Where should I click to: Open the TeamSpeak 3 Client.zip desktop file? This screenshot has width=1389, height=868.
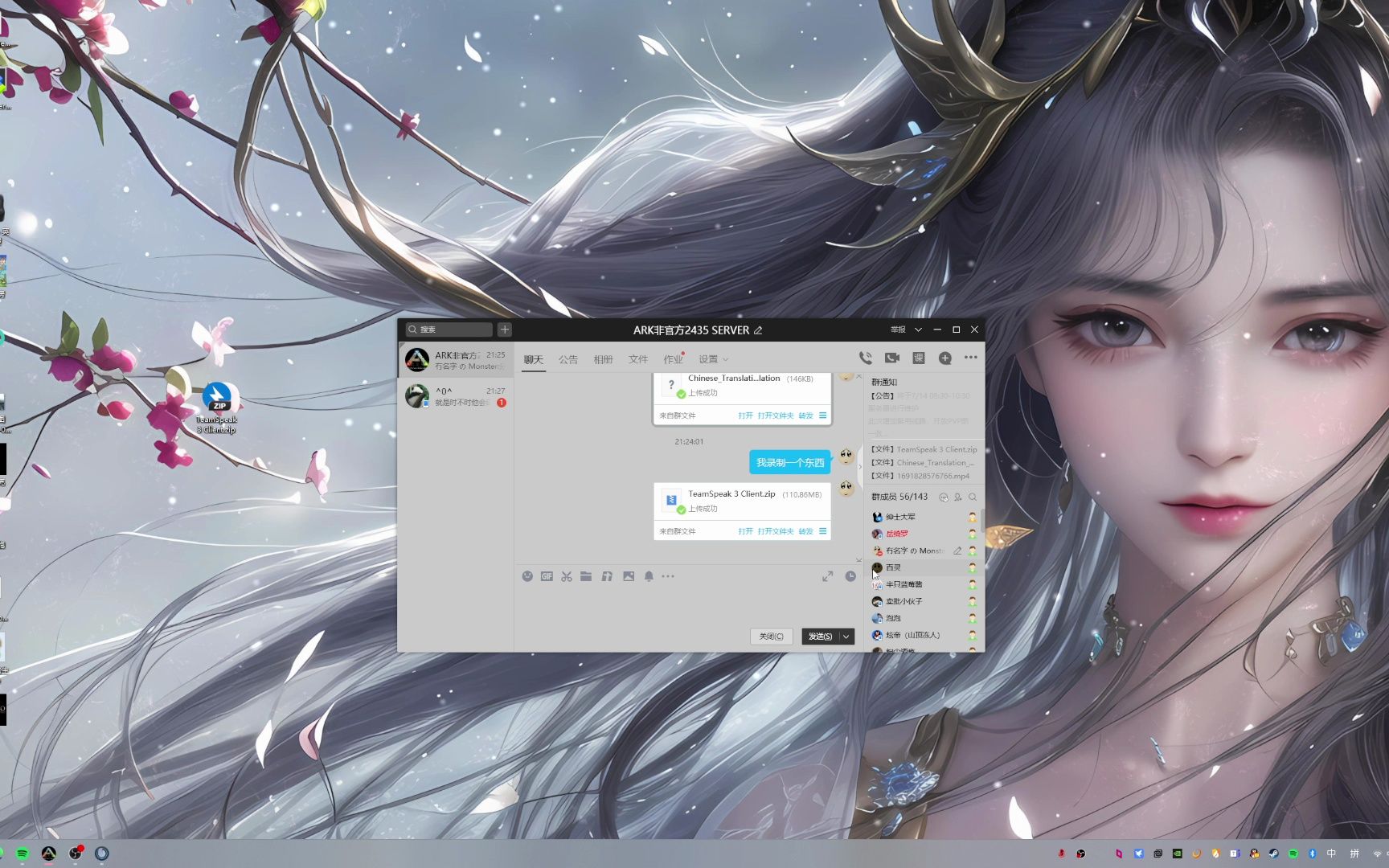(x=217, y=408)
